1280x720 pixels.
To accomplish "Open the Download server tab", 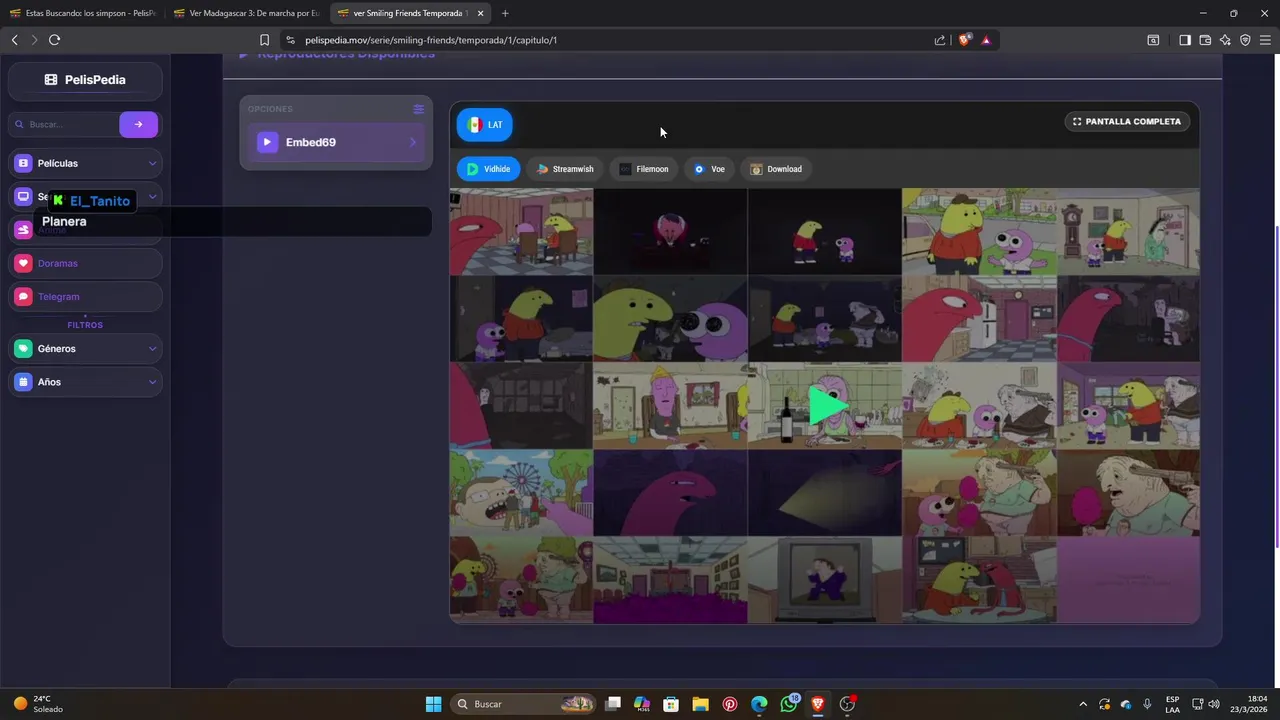I will [777, 169].
